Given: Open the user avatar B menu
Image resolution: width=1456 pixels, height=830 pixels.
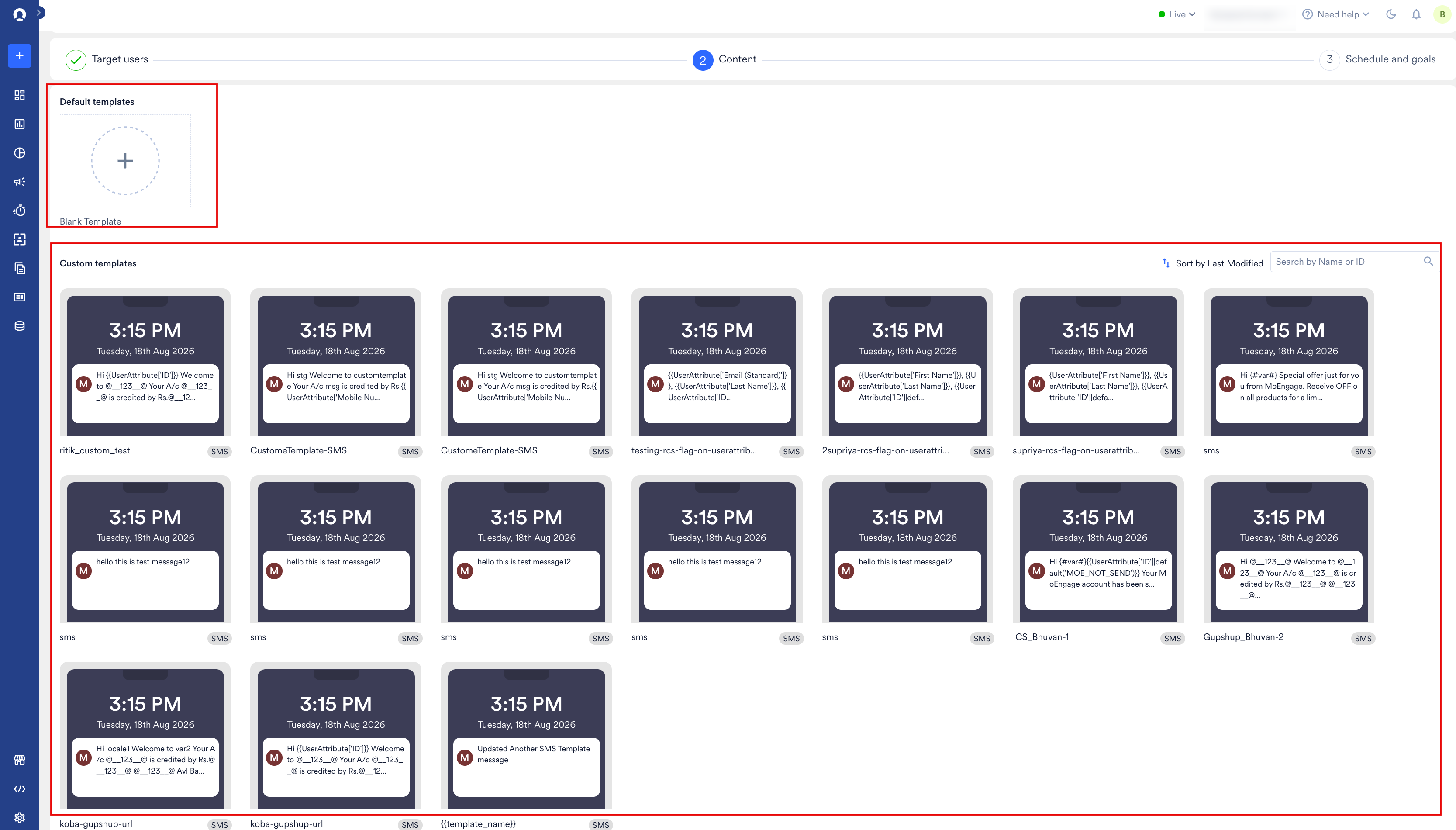Looking at the screenshot, I should point(1442,14).
